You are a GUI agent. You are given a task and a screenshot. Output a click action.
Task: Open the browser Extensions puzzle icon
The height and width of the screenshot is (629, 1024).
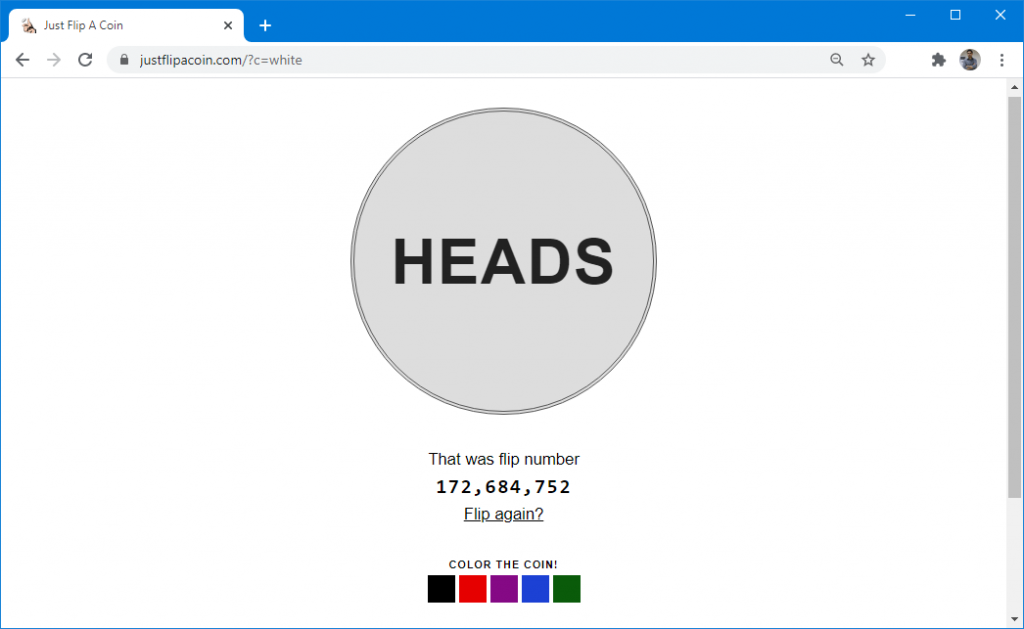(938, 60)
